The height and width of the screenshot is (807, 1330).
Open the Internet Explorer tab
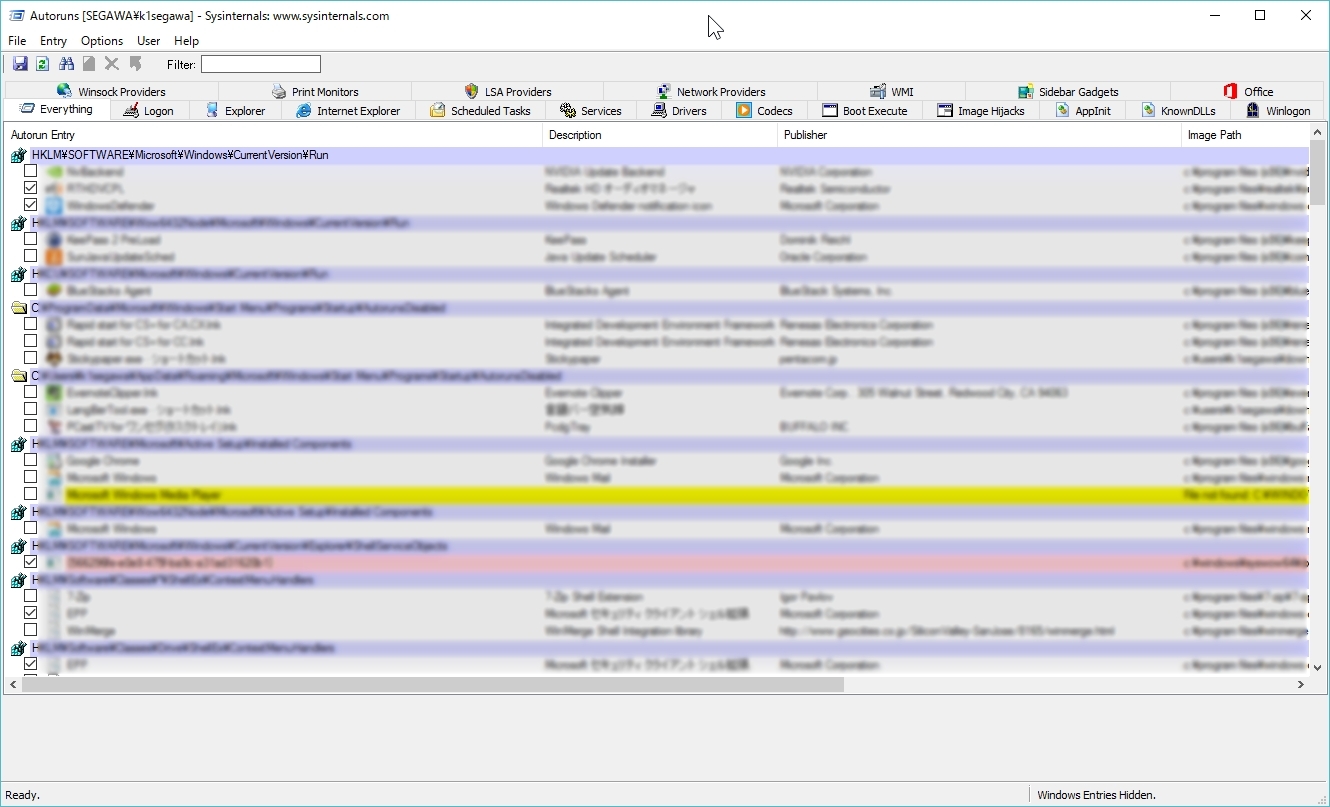click(348, 111)
